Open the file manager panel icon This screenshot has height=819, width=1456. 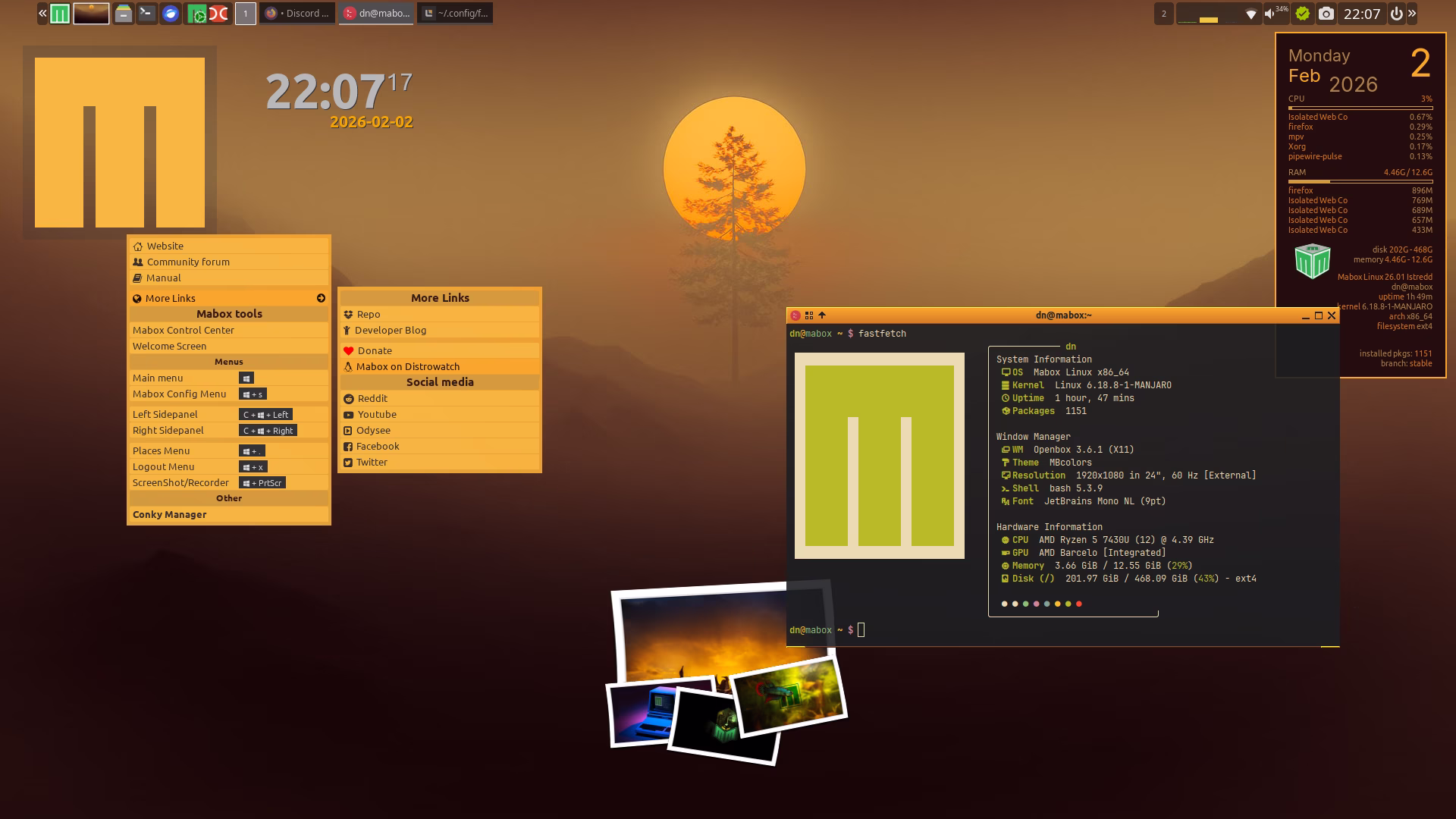123,14
